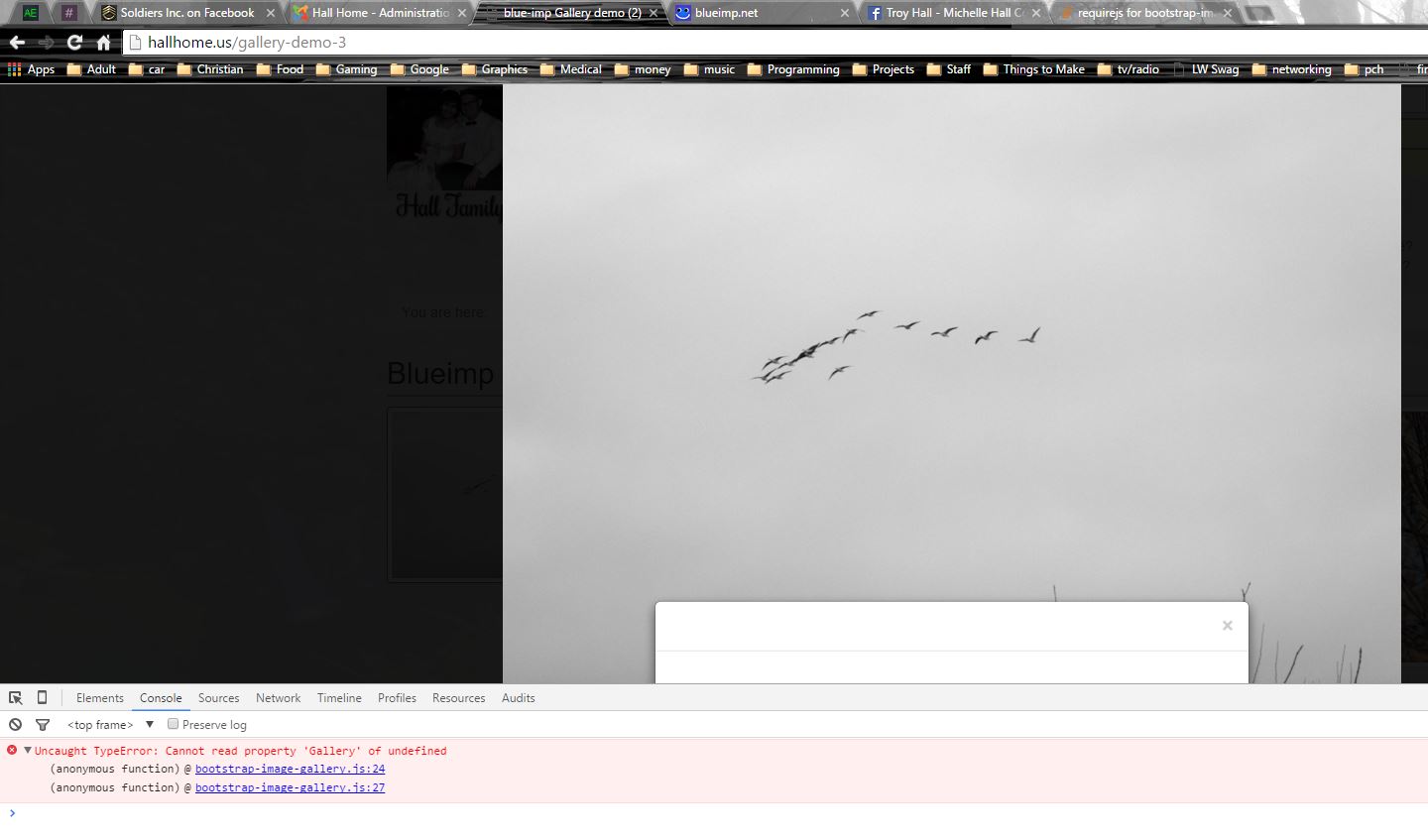The height and width of the screenshot is (840, 1428).
Task: Select the AE pinned browser tab
Action: (31, 13)
